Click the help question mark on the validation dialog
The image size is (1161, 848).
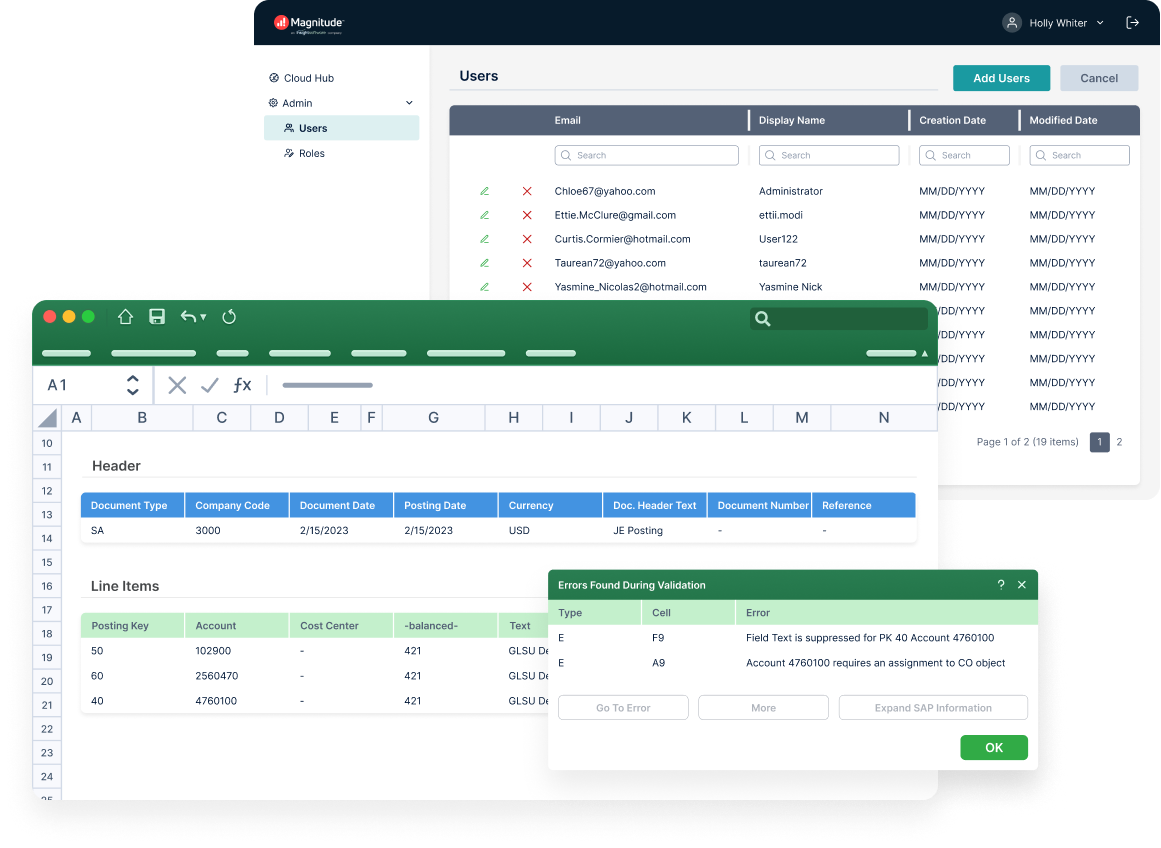tap(1000, 585)
